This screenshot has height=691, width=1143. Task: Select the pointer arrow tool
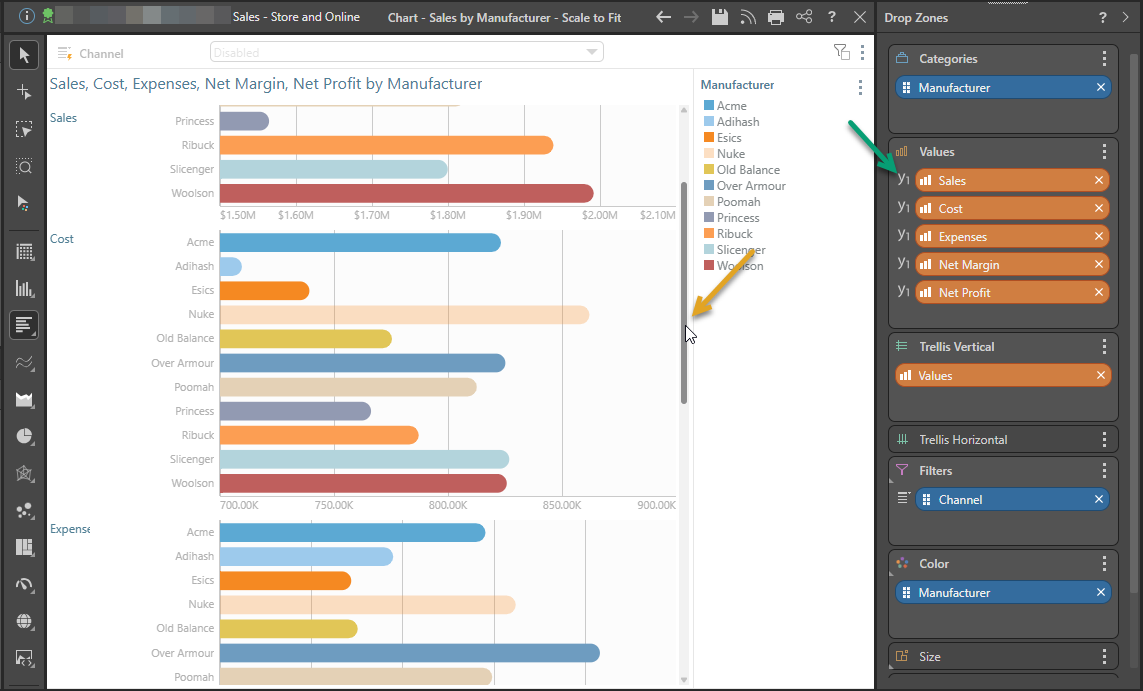click(24, 55)
